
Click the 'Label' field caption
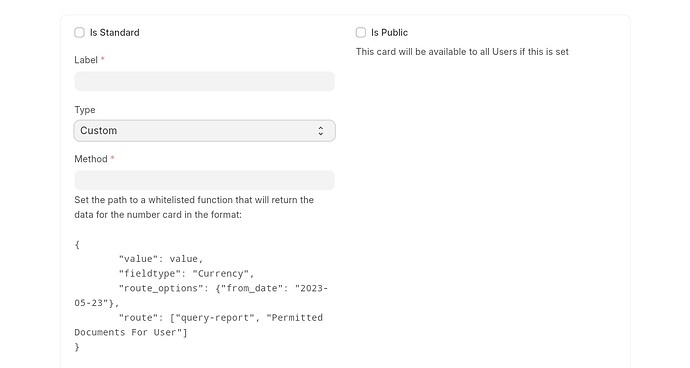point(86,60)
